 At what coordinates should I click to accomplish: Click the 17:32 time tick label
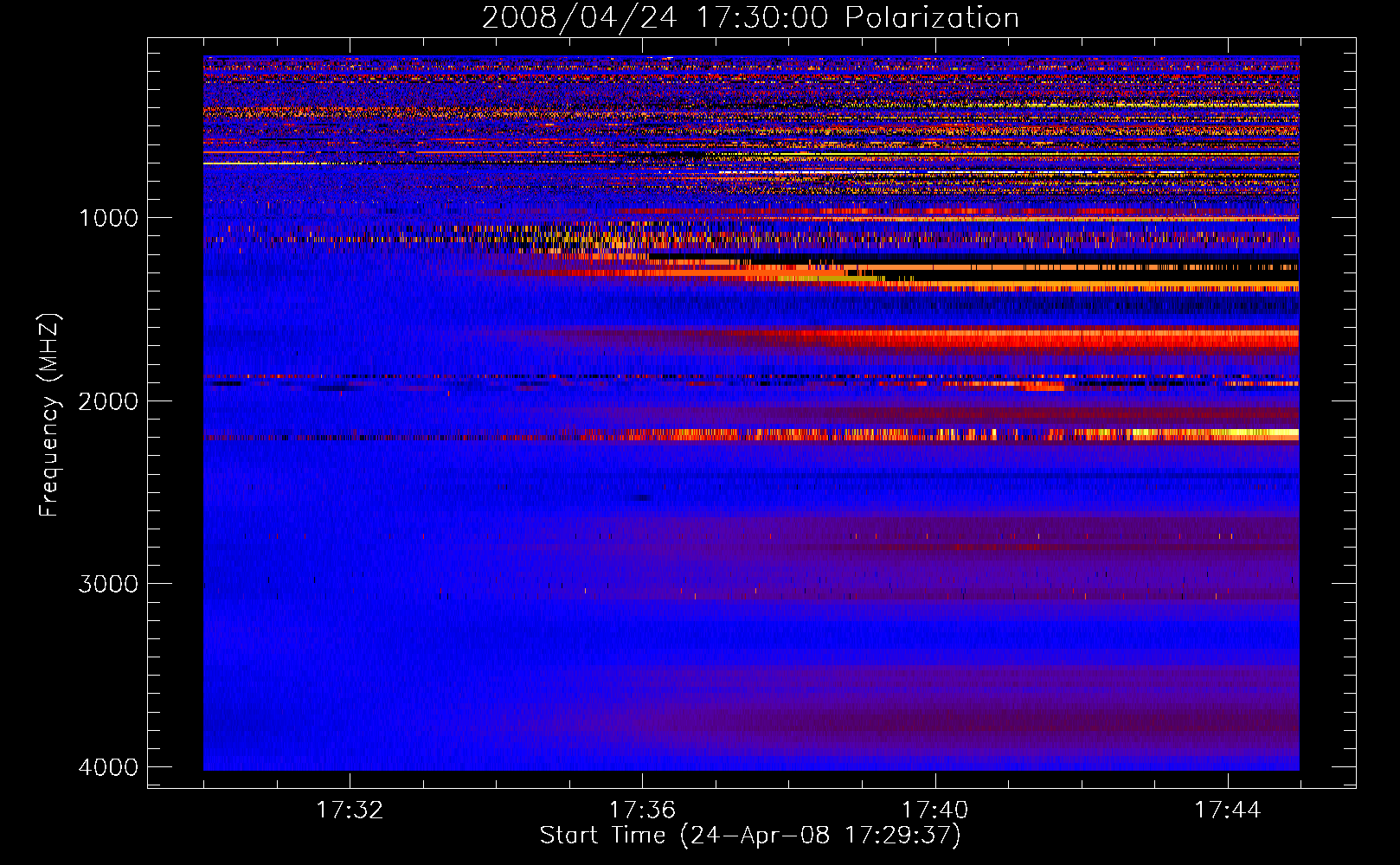pyautogui.click(x=350, y=811)
